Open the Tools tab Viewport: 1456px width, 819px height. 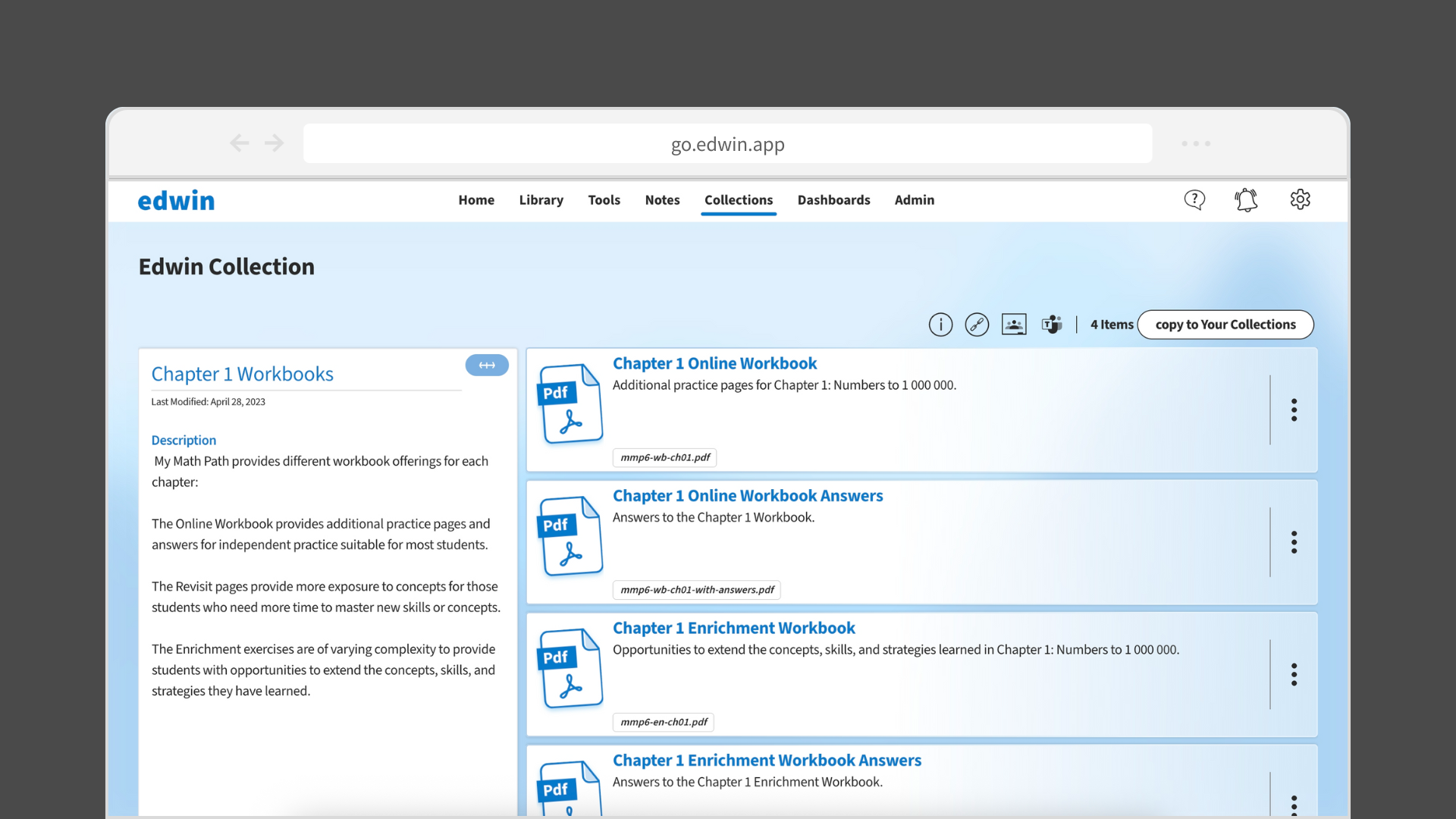(x=604, y=200)
